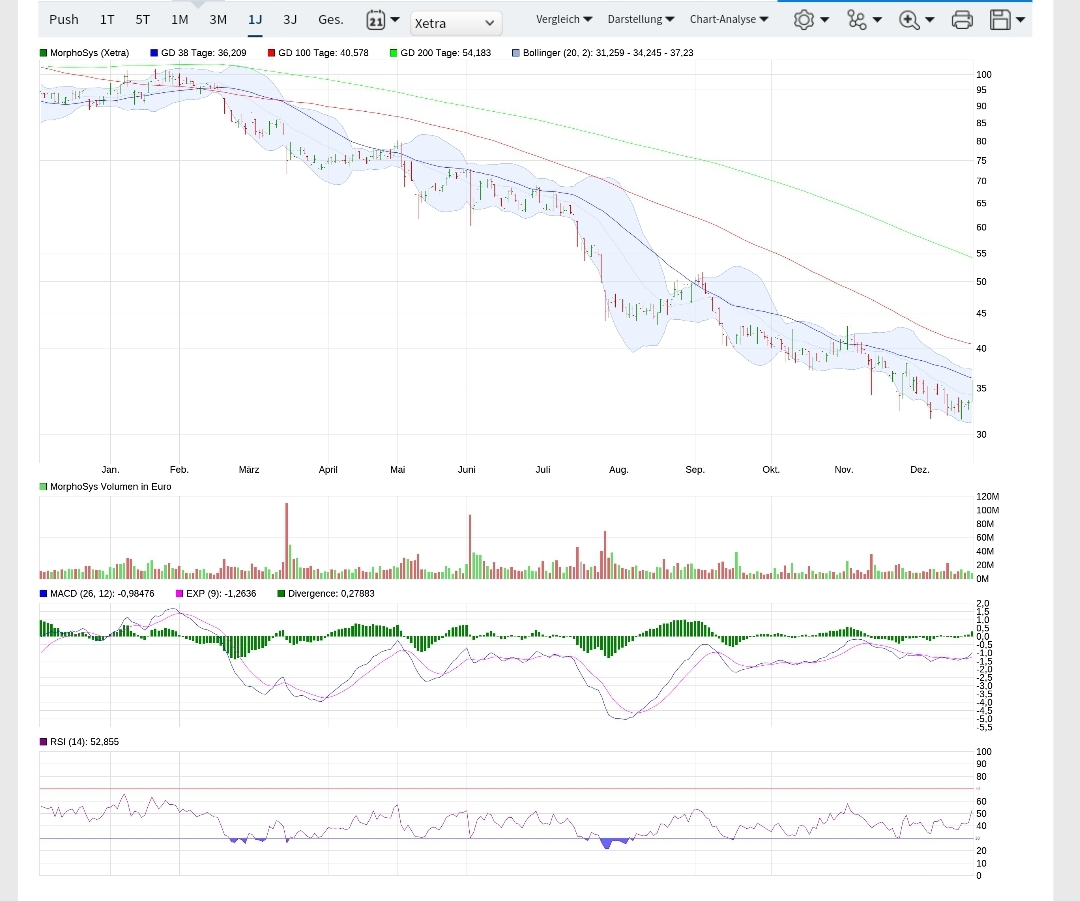Image resolution: width=1080 pixels, height=901 pixels.
Task: Click the MorphoSys Volumen legend swatch
Action: tap(43, 486)
